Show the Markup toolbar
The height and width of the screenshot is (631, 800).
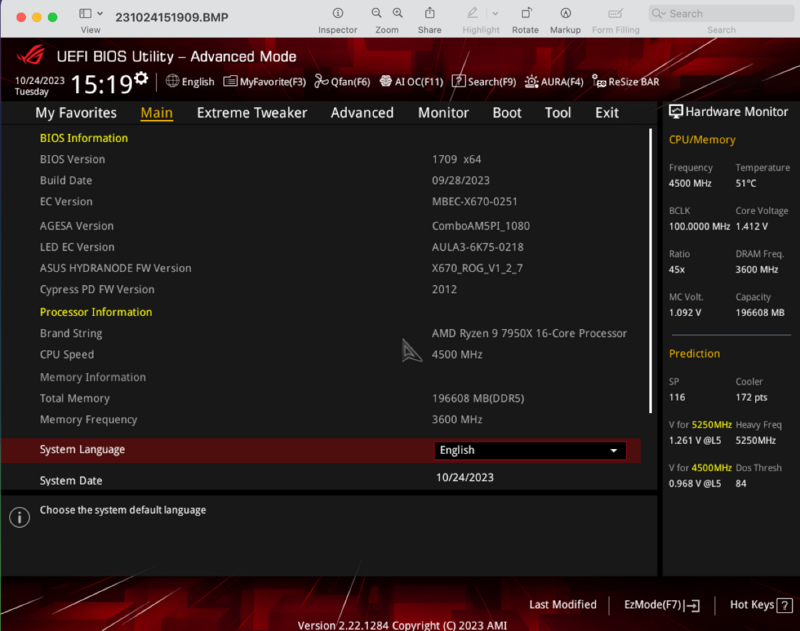coord(565,13)
